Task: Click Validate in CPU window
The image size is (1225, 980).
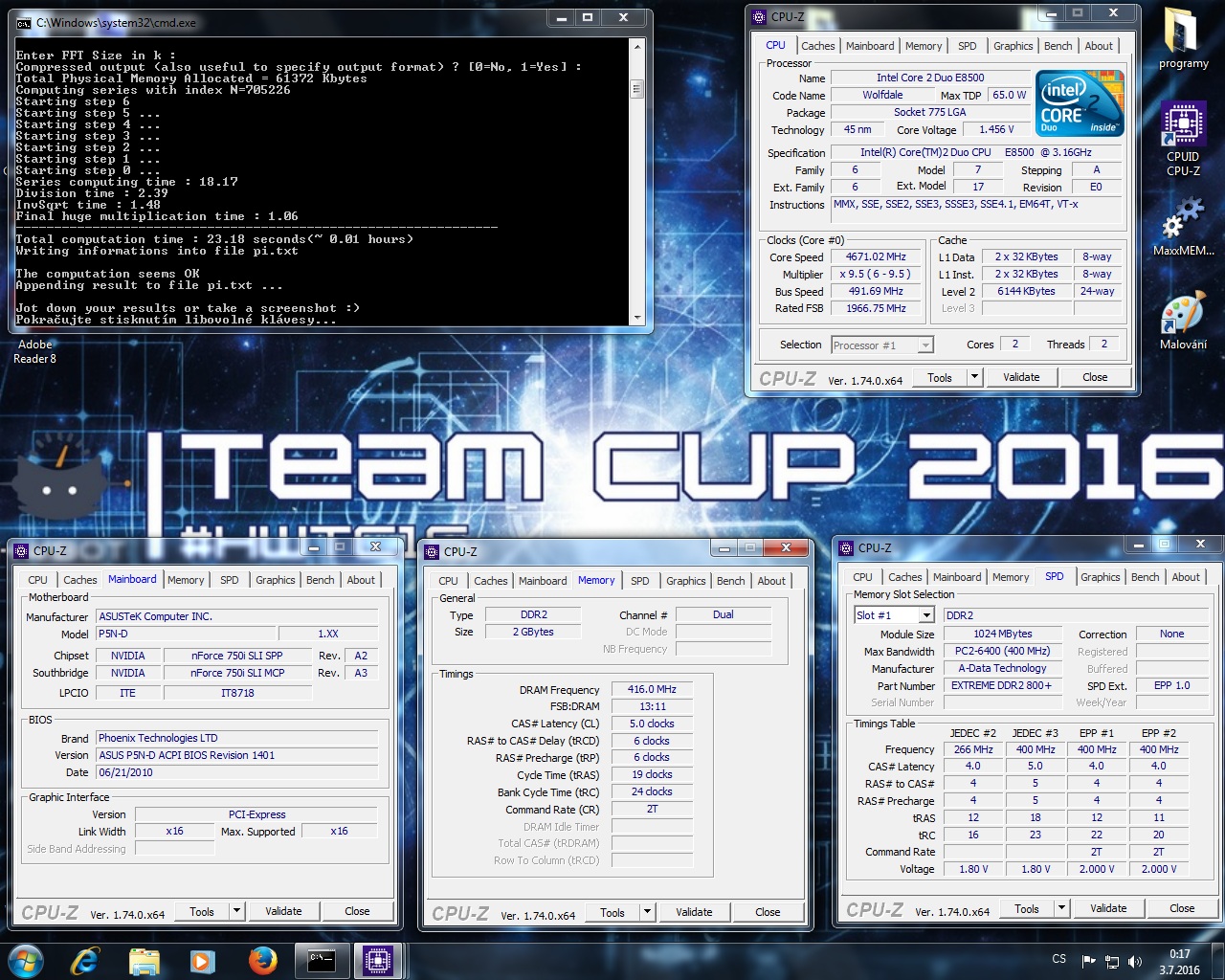Action: (x=1021, y=377)
